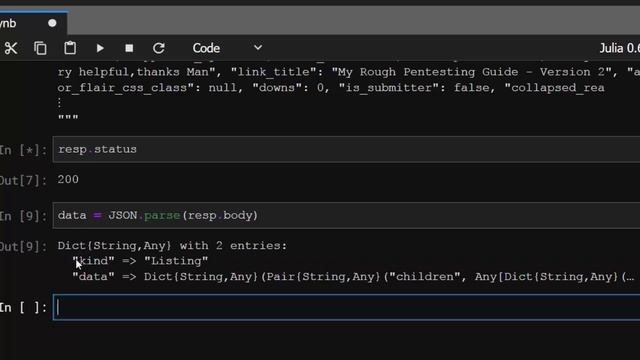640x360 pixels.
Task: Select the empty In [ ] prompt
Action: [x=23, y=308]
